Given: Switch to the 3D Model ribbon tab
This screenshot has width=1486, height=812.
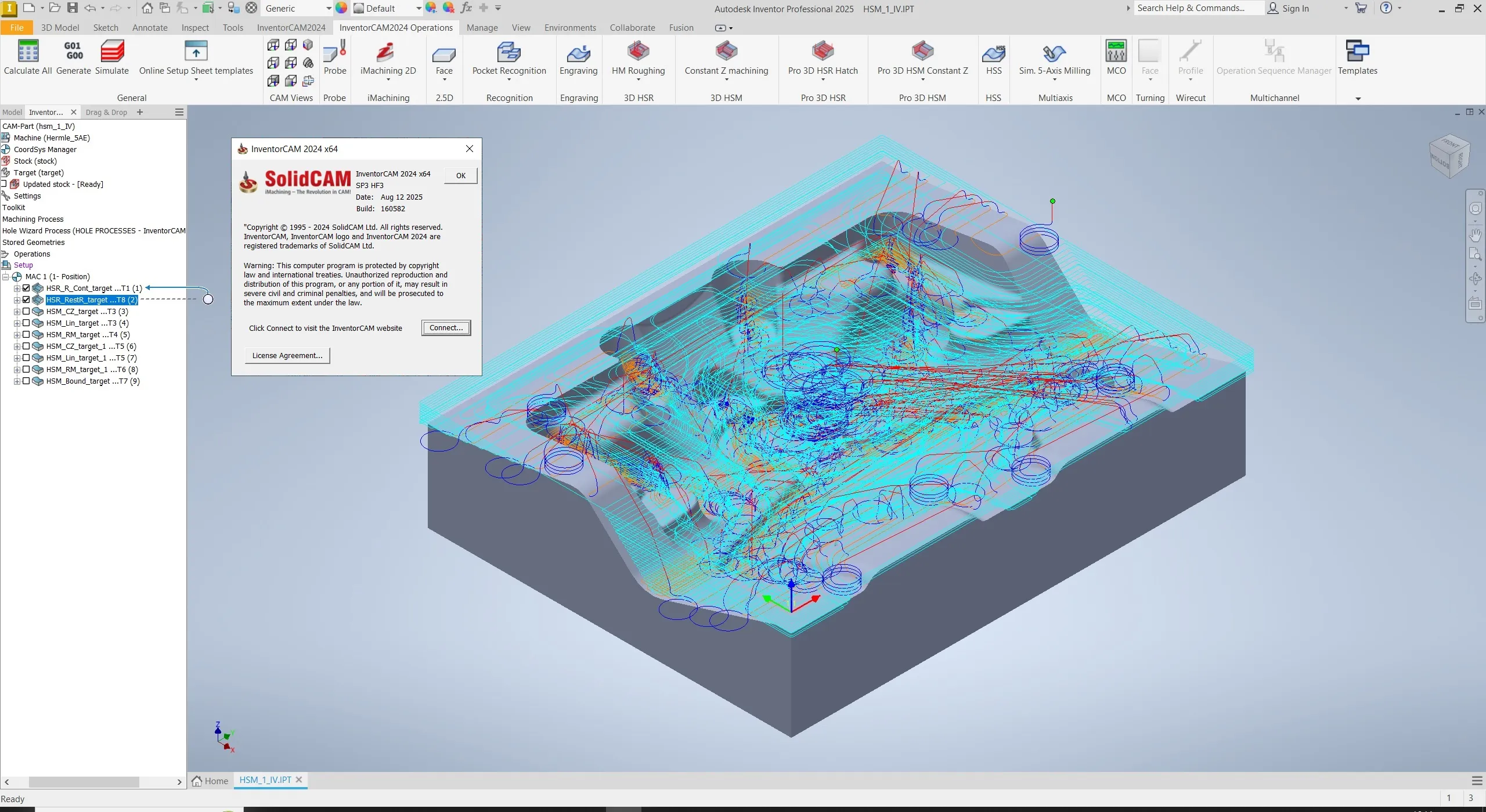Looking at the screenshot, I should tap(60, 27).
